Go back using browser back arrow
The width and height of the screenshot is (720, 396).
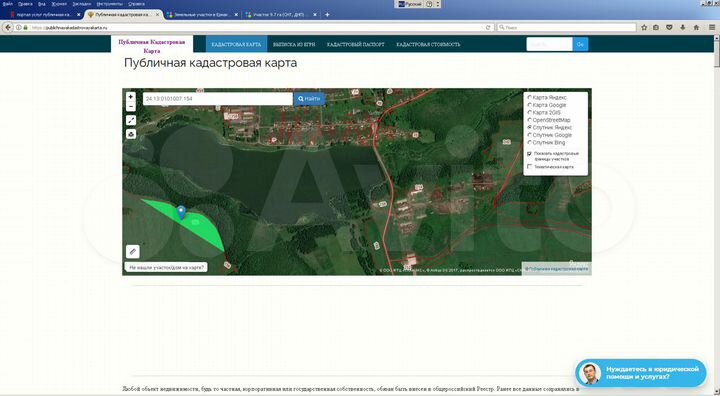tap(8, 28)
